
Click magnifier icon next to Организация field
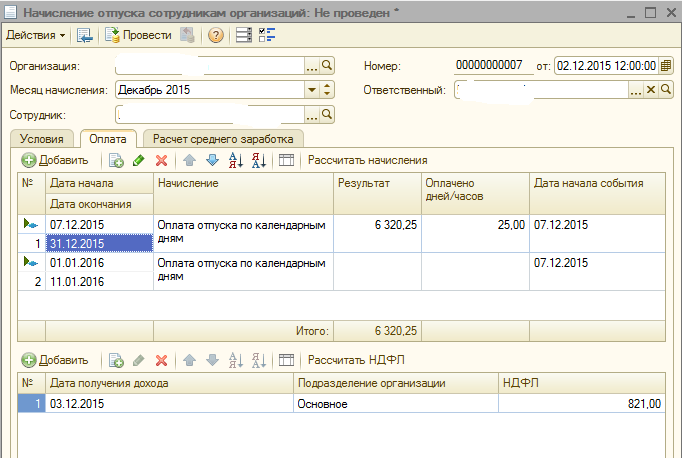click(327, 66)
